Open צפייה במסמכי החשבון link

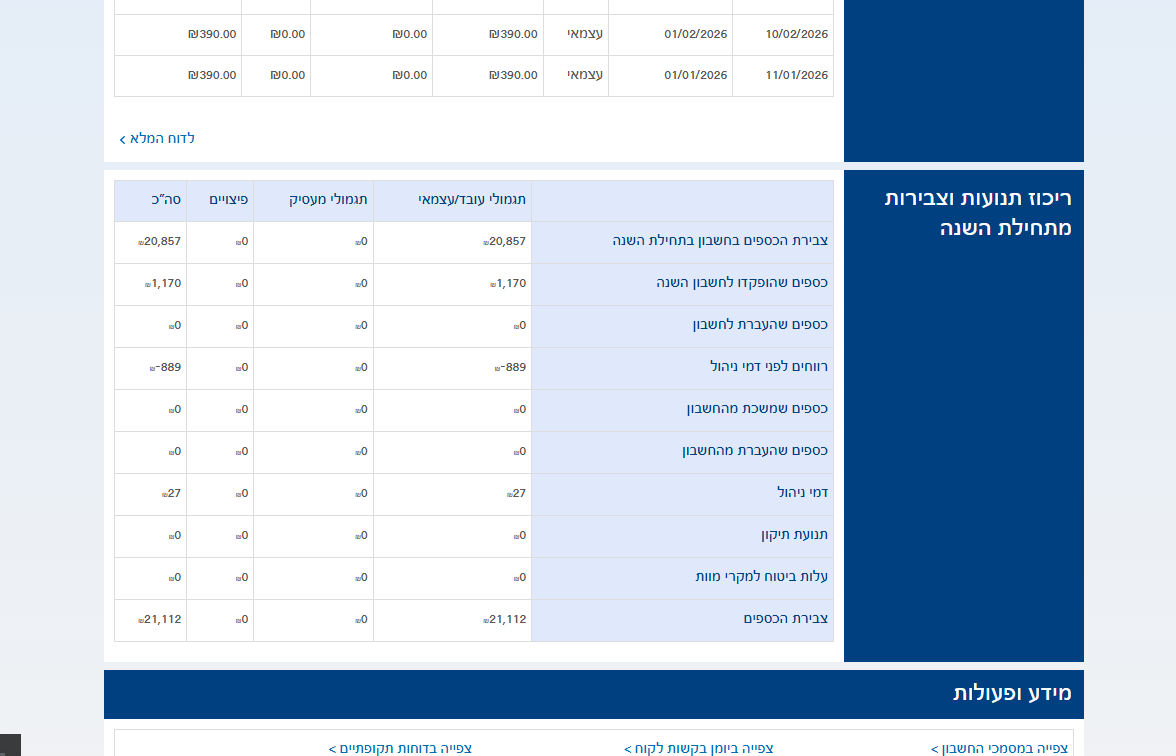click(999, 748)
